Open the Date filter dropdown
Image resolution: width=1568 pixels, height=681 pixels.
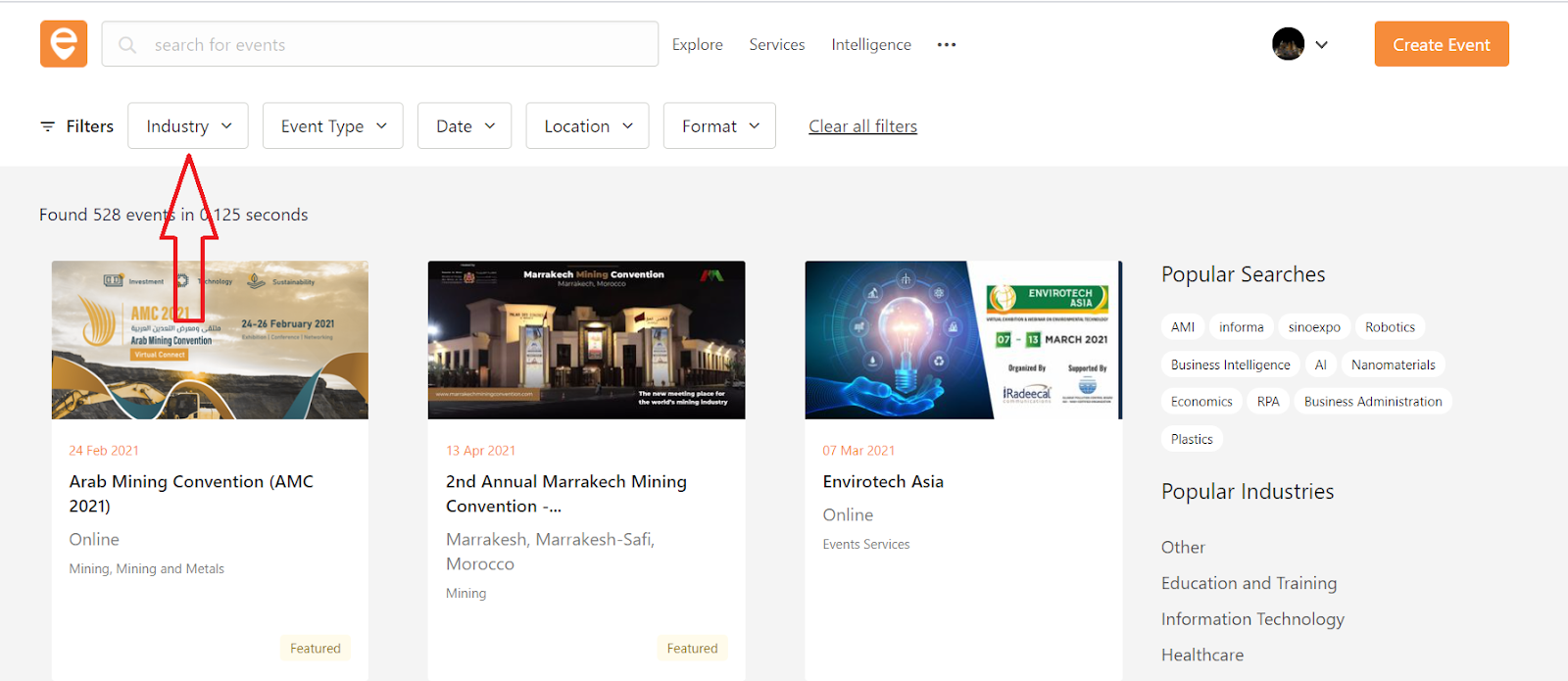465,126
